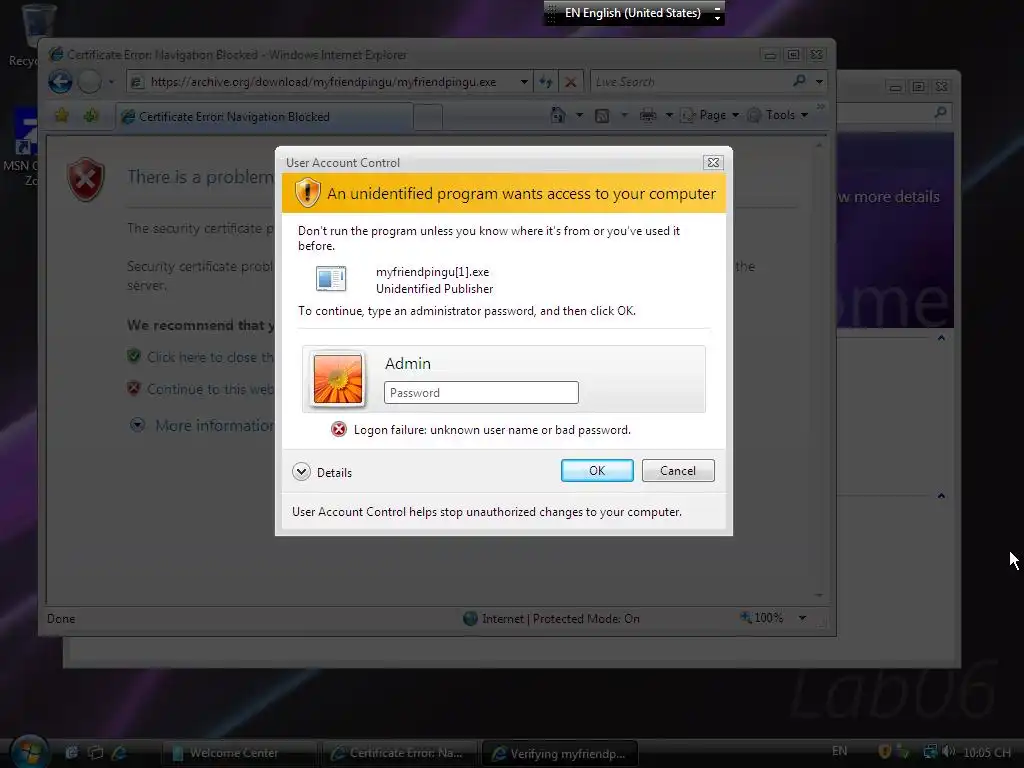Click the archive.org address bar
Screen dimensions: 1024x768
click(x=323, y=82)
